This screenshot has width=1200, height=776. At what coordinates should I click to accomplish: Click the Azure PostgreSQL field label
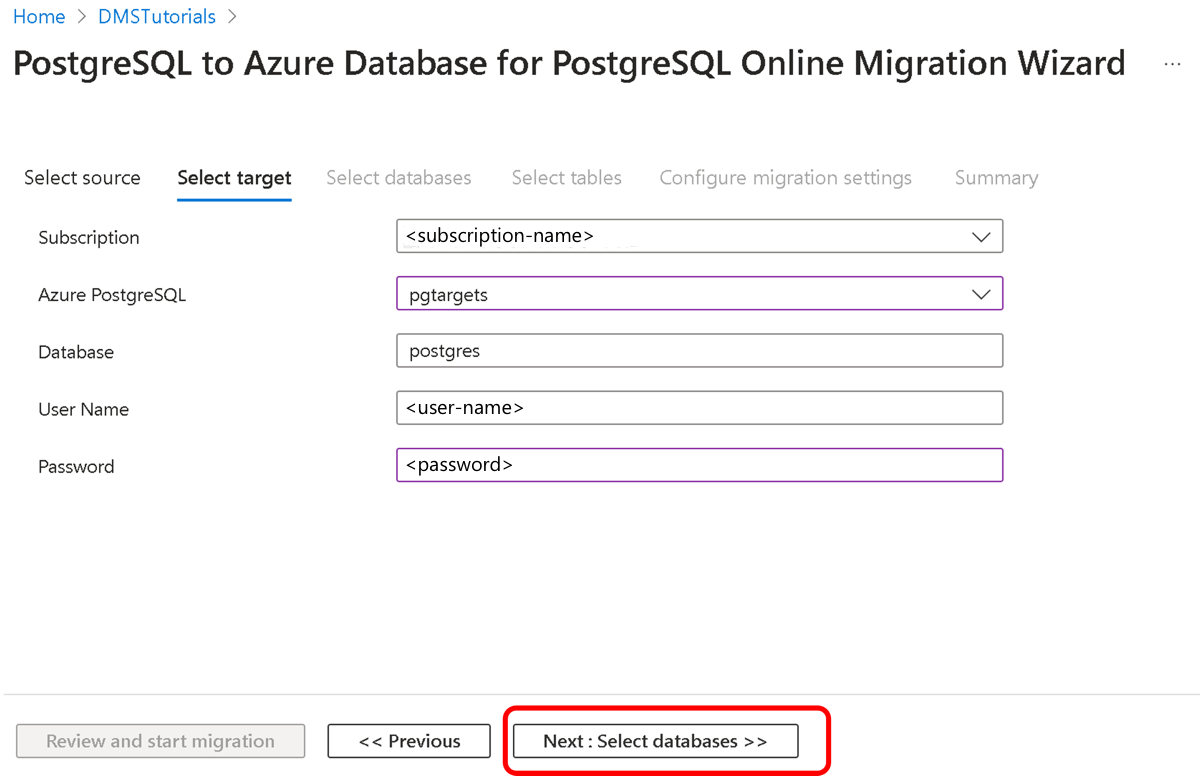pyautogui.click(x=112, y=295)
